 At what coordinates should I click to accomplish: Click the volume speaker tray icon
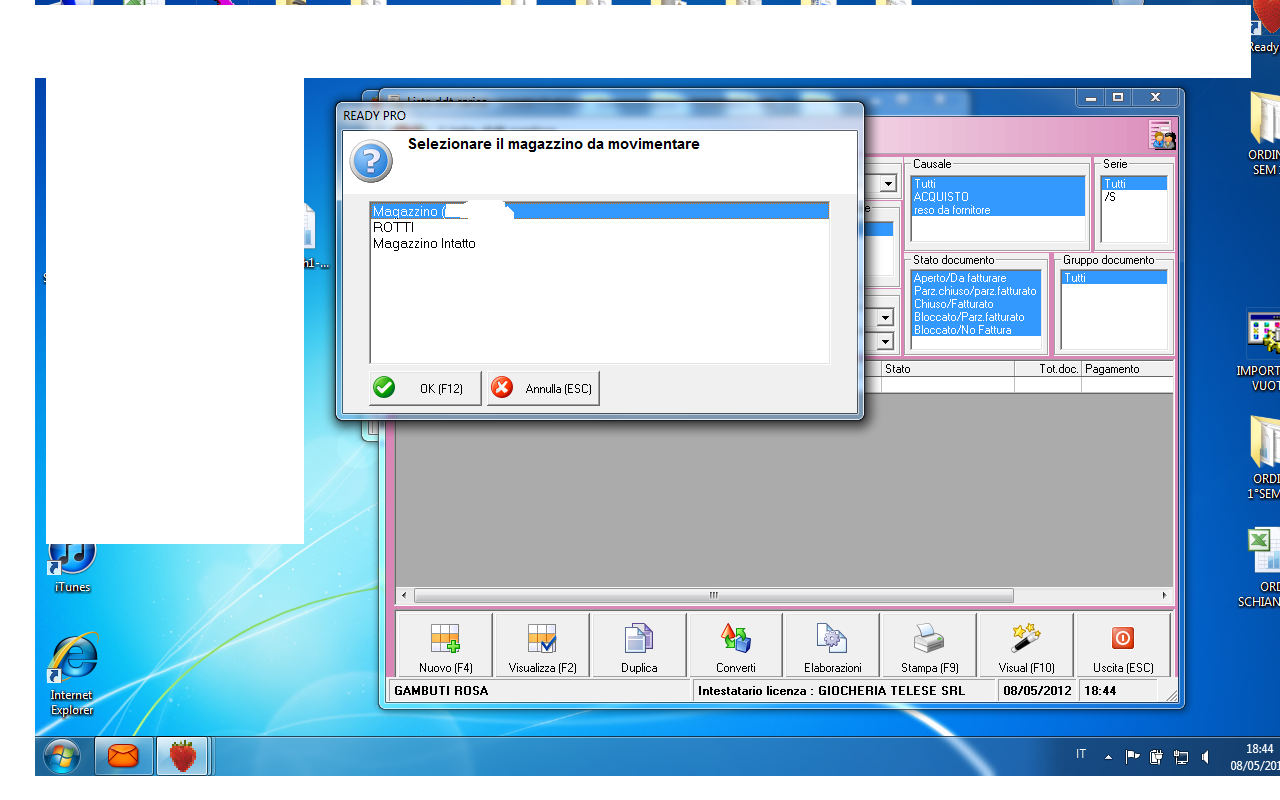1205,757
